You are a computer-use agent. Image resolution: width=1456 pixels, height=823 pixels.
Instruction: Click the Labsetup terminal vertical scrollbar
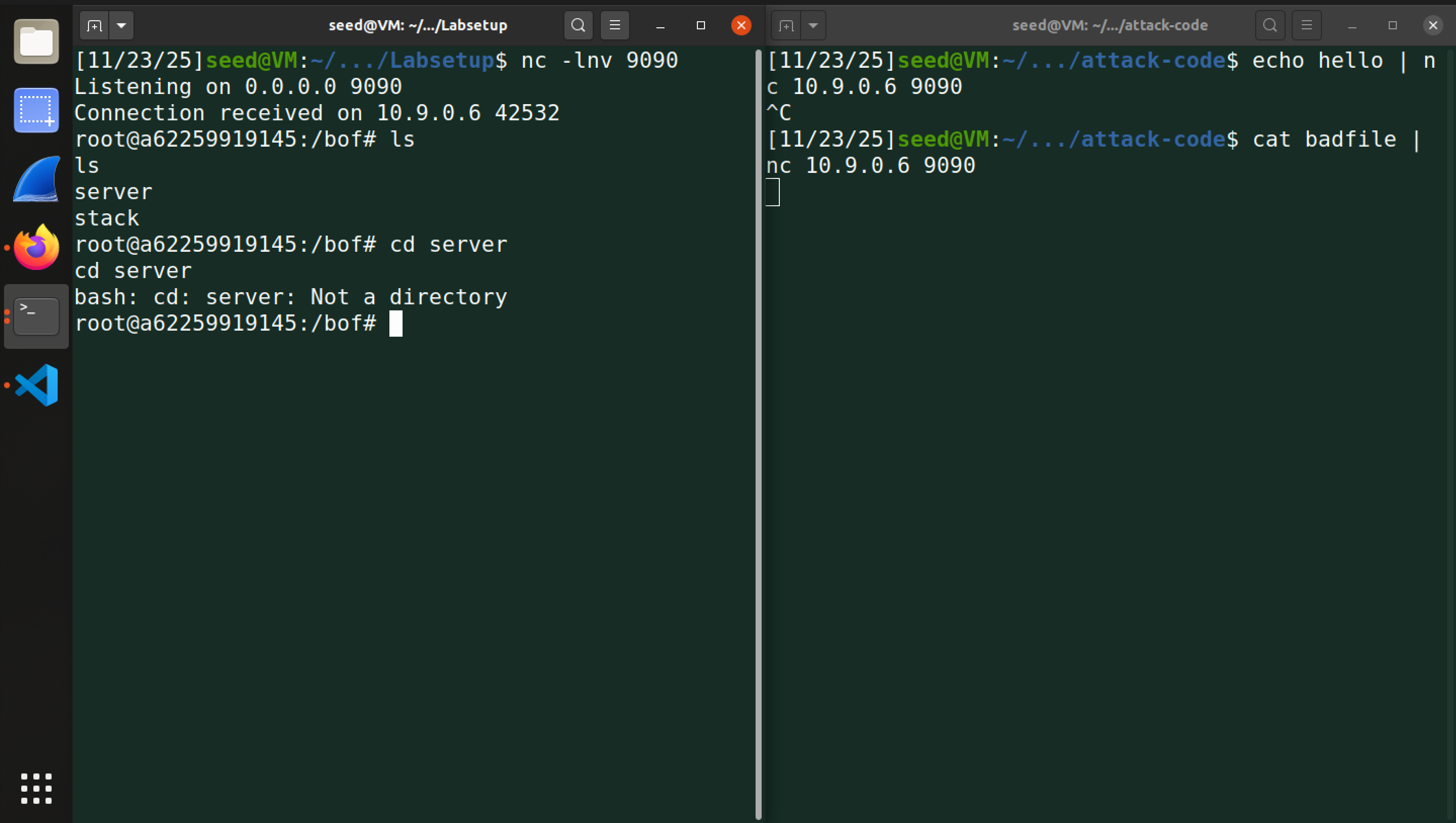click(758, 430)
